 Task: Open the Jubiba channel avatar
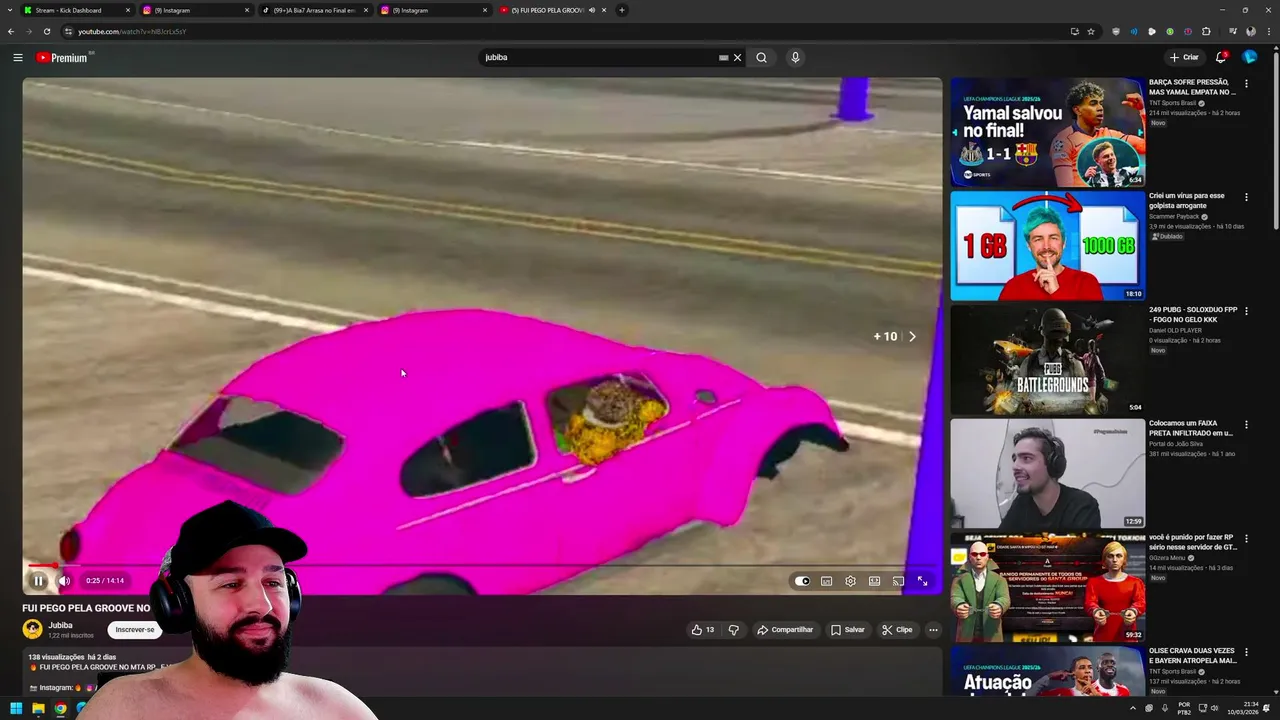32,629
